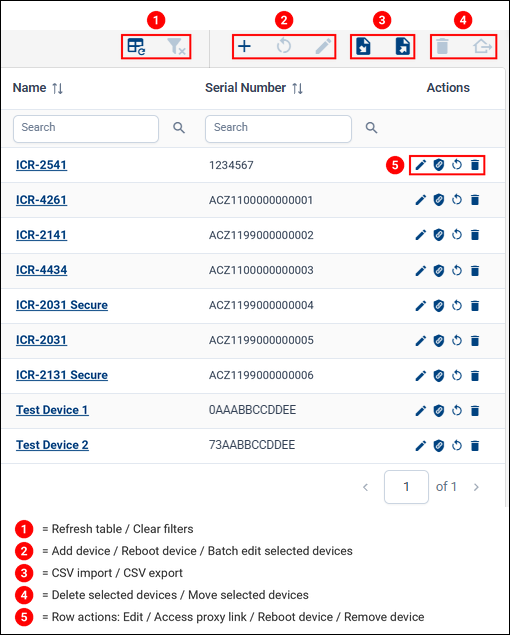Screen dimensions: 510x635
Task: Click the Serial Number search input field
Action: tap(278, 129)
